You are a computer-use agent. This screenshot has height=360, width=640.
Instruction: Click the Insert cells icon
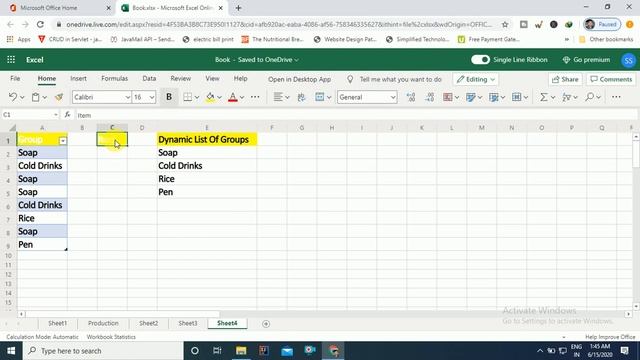tap(493, 97)
